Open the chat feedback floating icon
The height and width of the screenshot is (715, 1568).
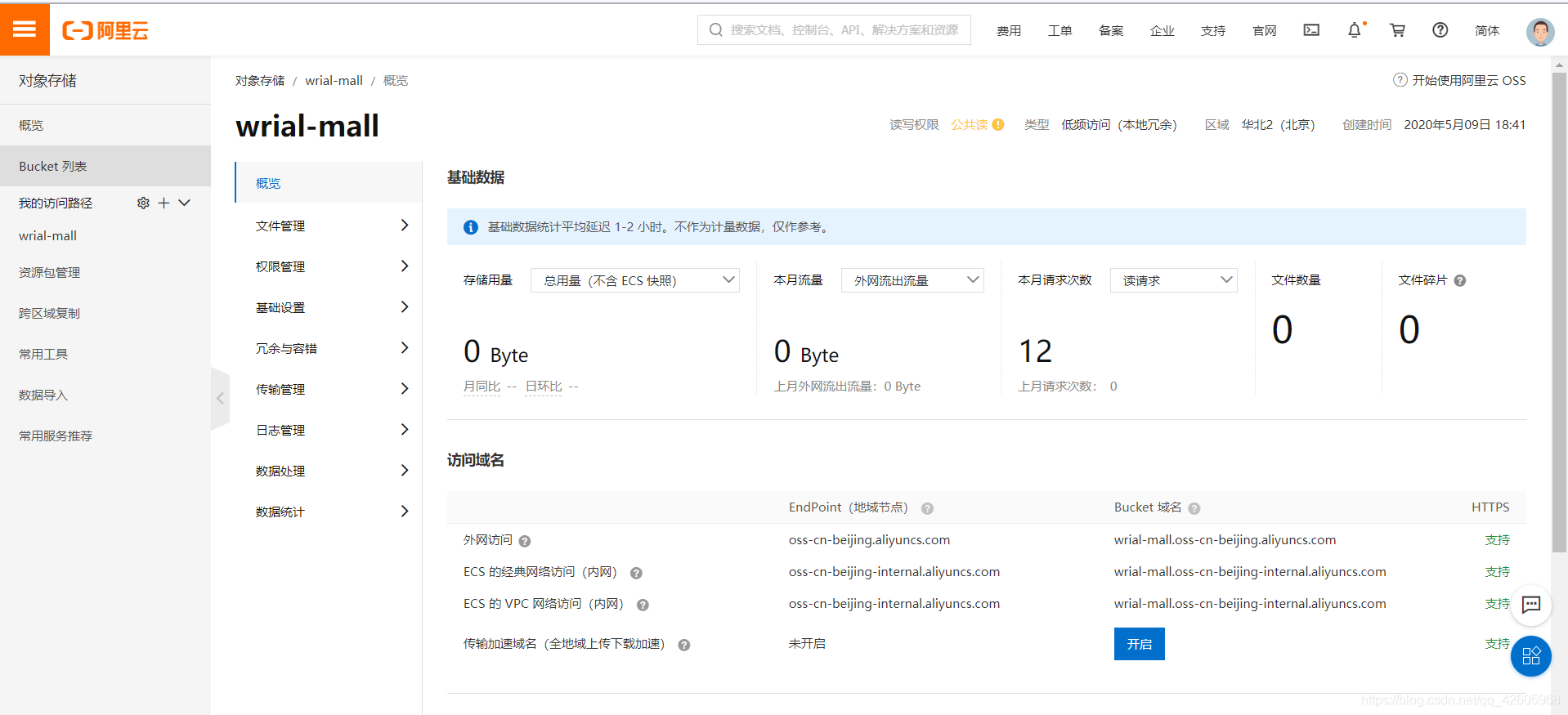(x=1531, y=605)
